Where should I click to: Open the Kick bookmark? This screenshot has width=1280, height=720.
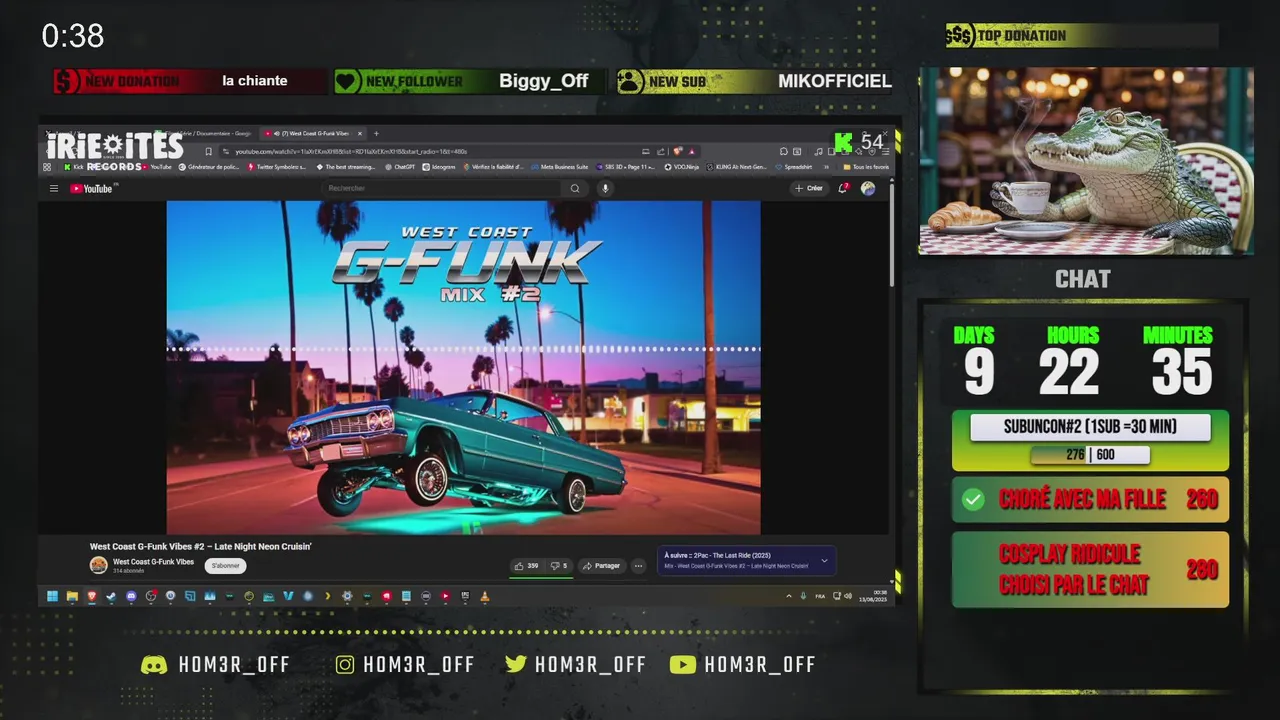74,167
